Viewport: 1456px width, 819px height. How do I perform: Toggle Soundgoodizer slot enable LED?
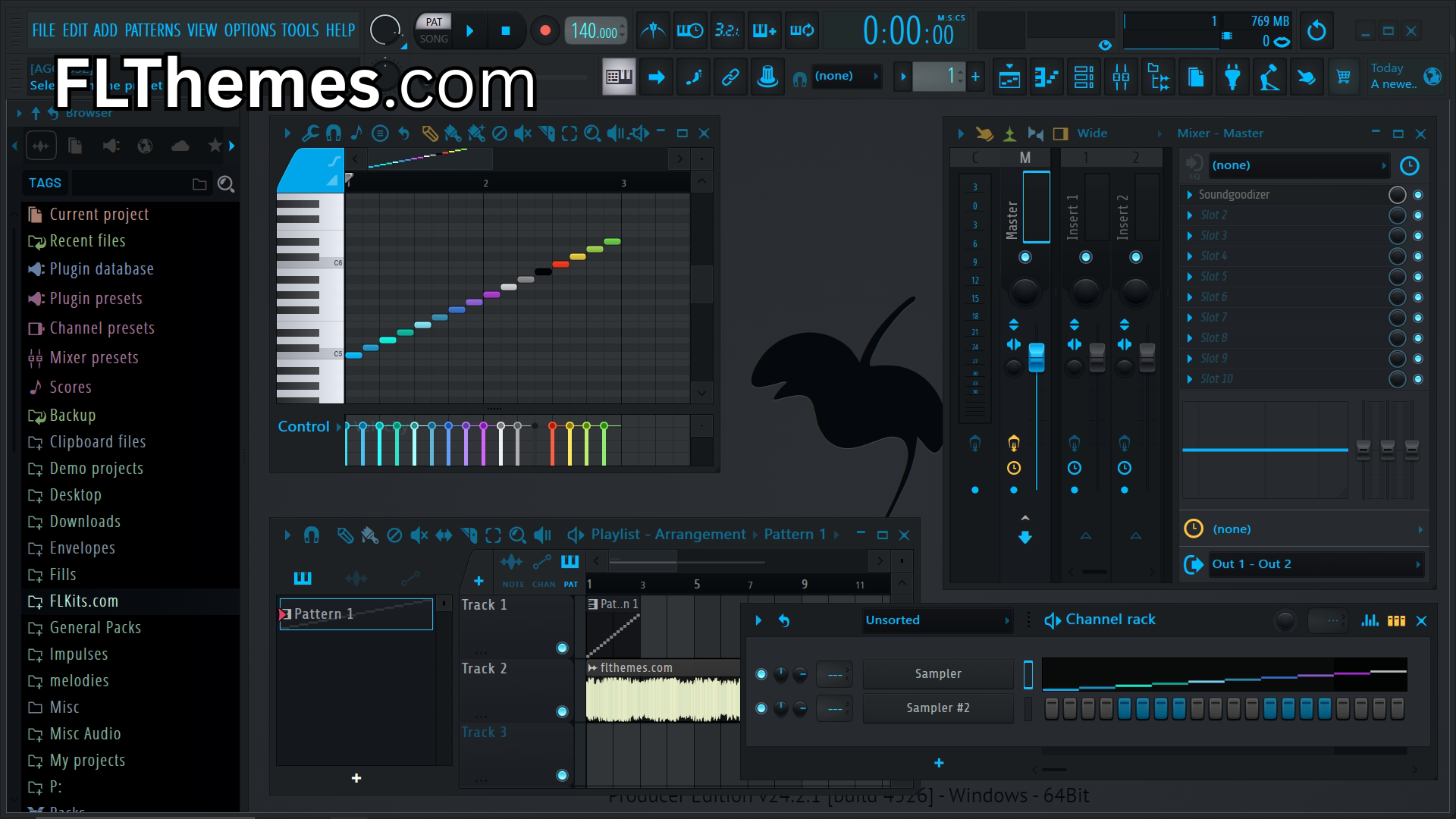(x=1418, y=195)
